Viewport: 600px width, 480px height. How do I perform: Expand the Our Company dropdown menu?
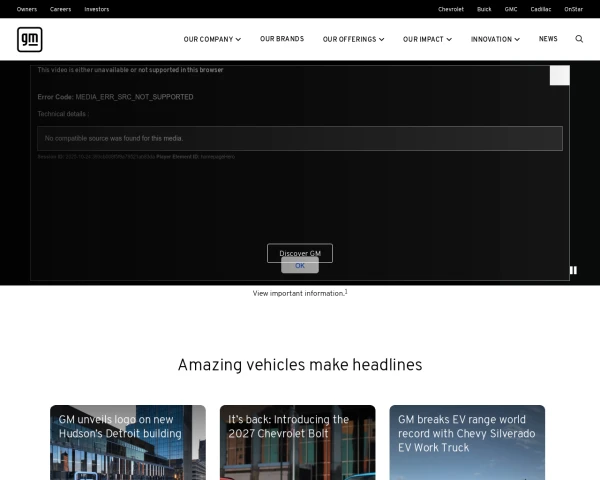pyautogui.click(x=212, y=39)
